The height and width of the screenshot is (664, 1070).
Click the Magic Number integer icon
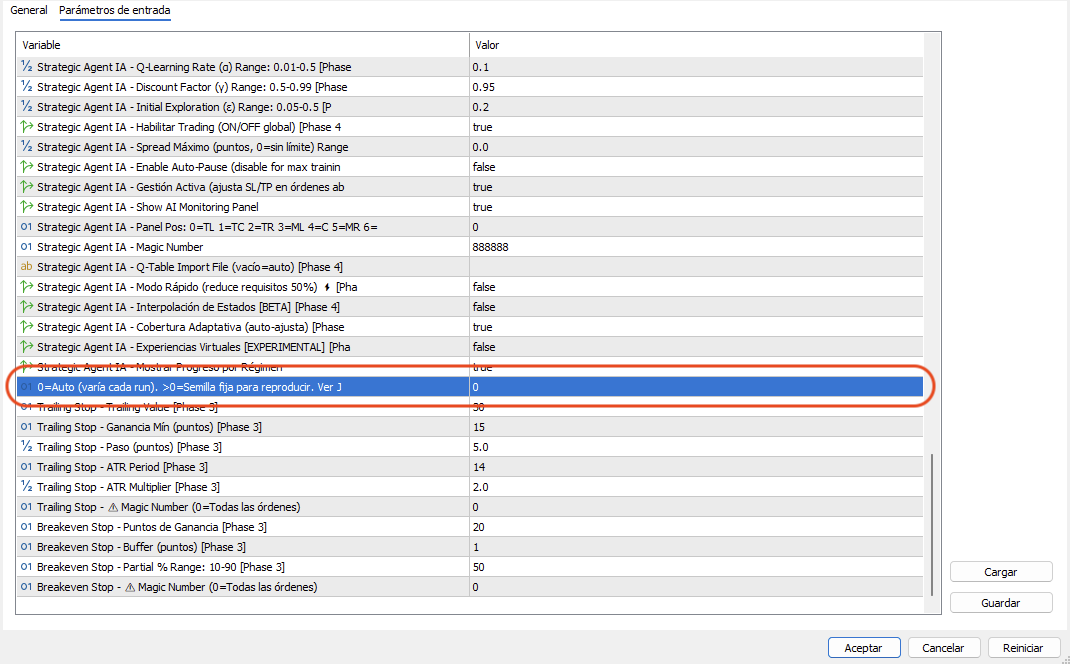(27, 247)
